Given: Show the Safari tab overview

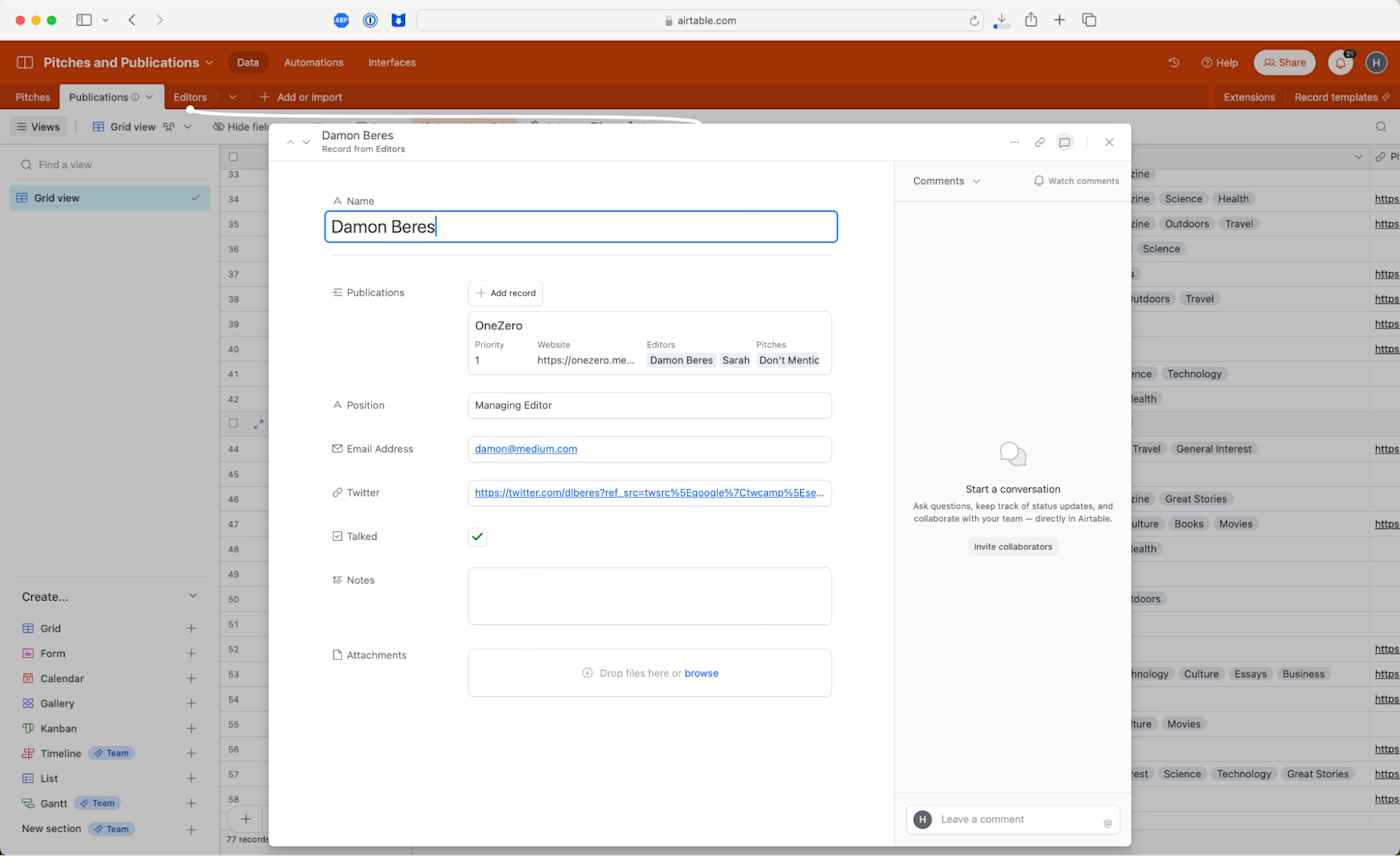Looking at the screenshot, I should click(1090, 20).
